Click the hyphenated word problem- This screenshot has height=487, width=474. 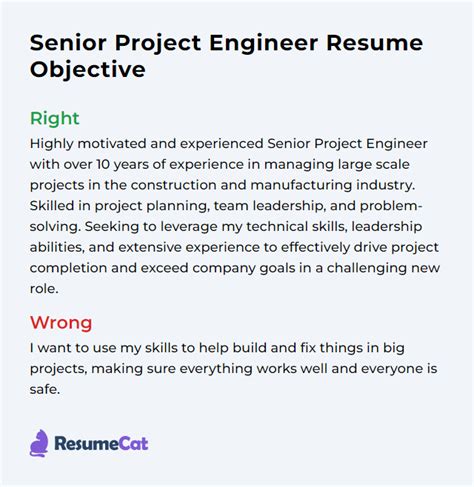click(391, 206)
